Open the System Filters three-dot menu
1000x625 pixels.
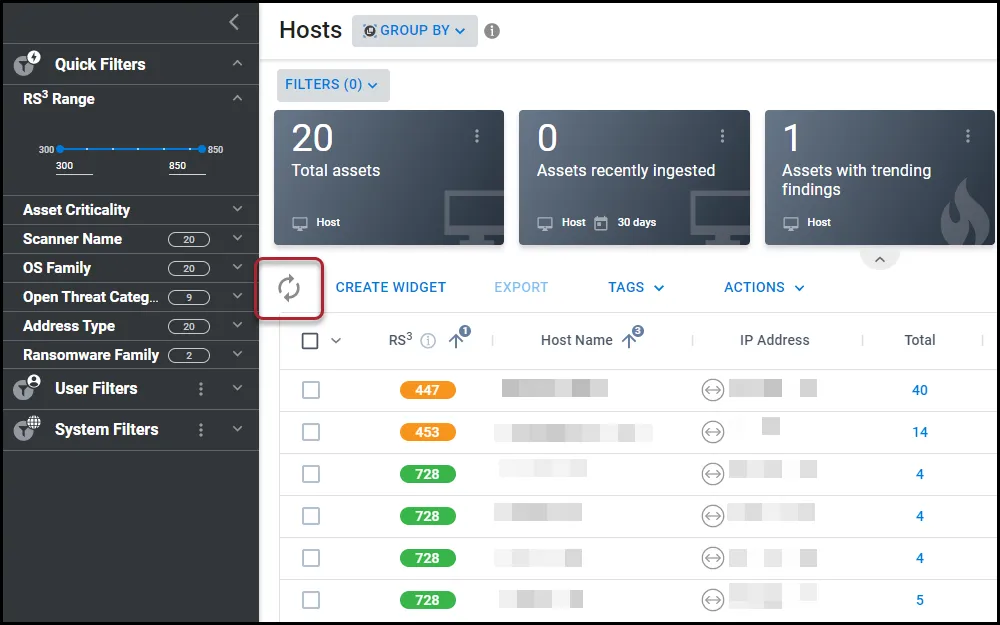click(201, 430)
